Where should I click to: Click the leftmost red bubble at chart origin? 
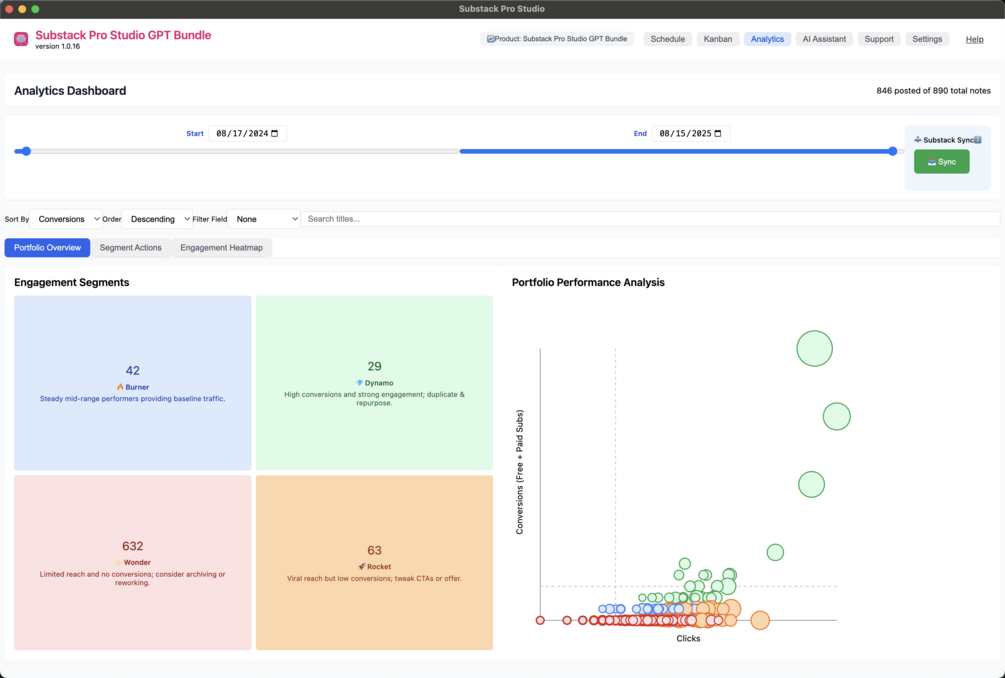pos(540,620)
